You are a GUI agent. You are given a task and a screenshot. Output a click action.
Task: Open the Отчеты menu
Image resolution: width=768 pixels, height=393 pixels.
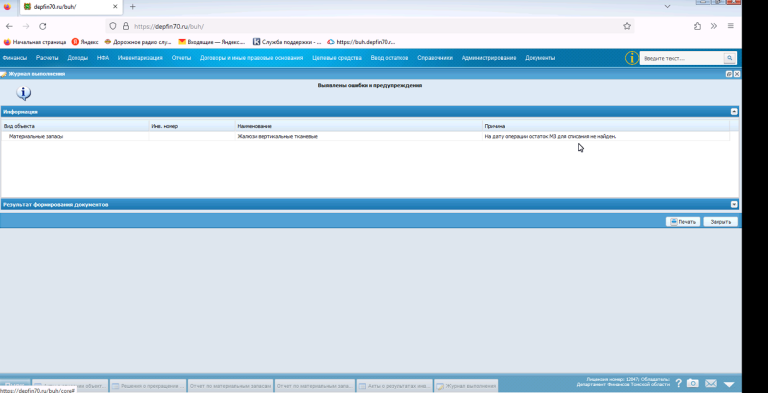[x=181, y=58]
